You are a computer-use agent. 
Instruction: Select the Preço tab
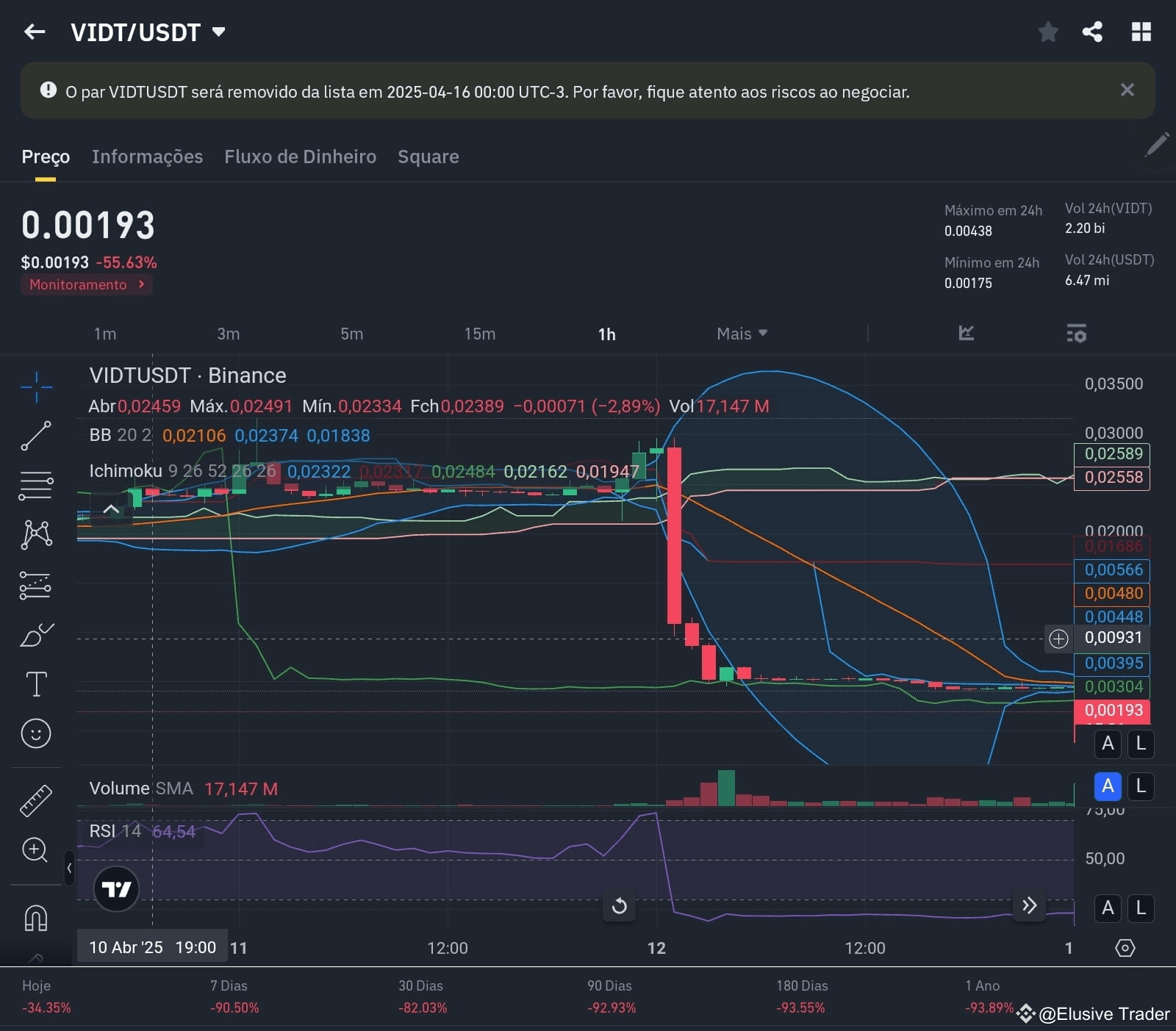click(x=46, y=157)
